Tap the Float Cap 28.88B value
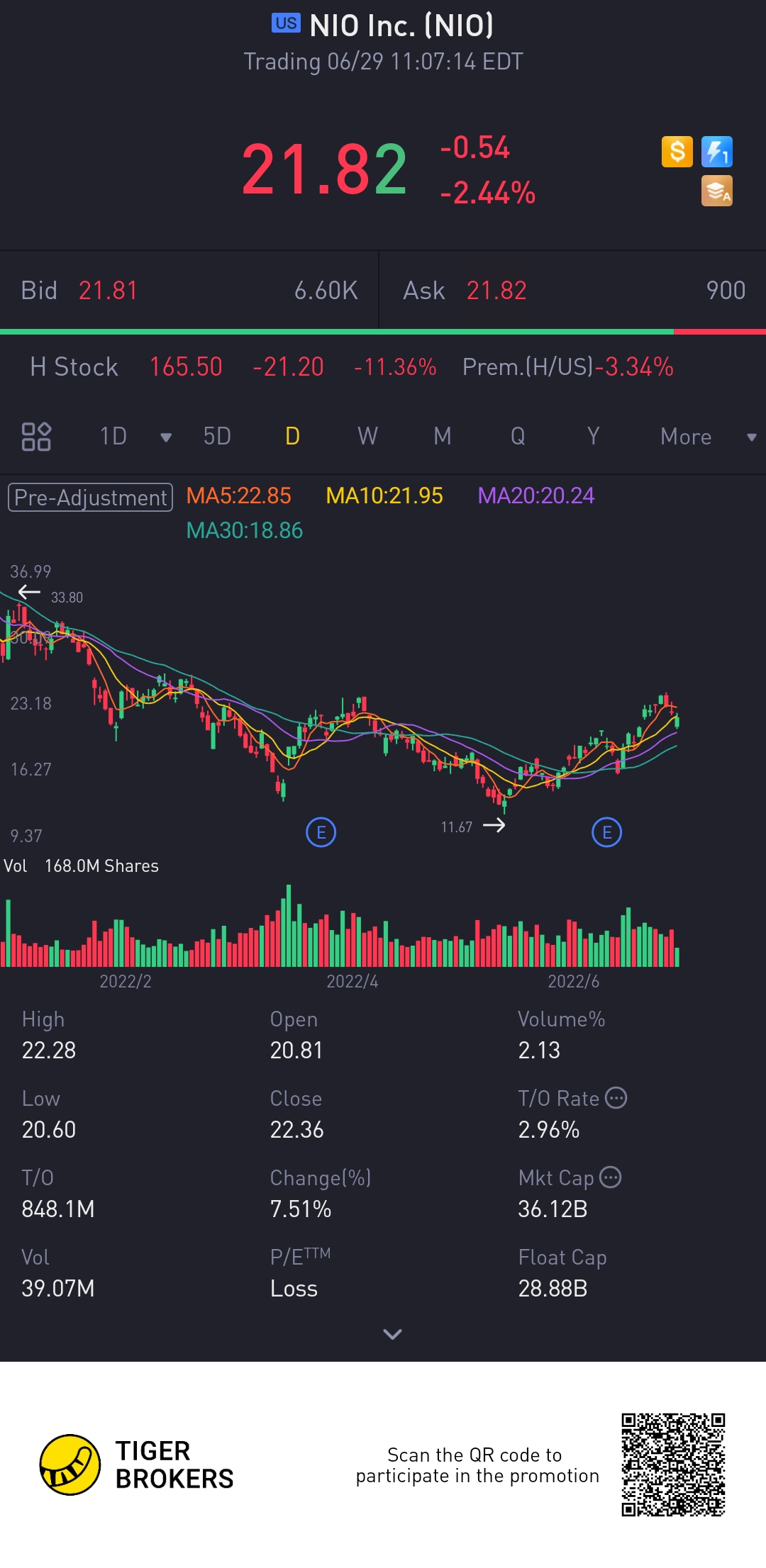This screenshot has height=1568, width=766. (x=553, y=1288)
